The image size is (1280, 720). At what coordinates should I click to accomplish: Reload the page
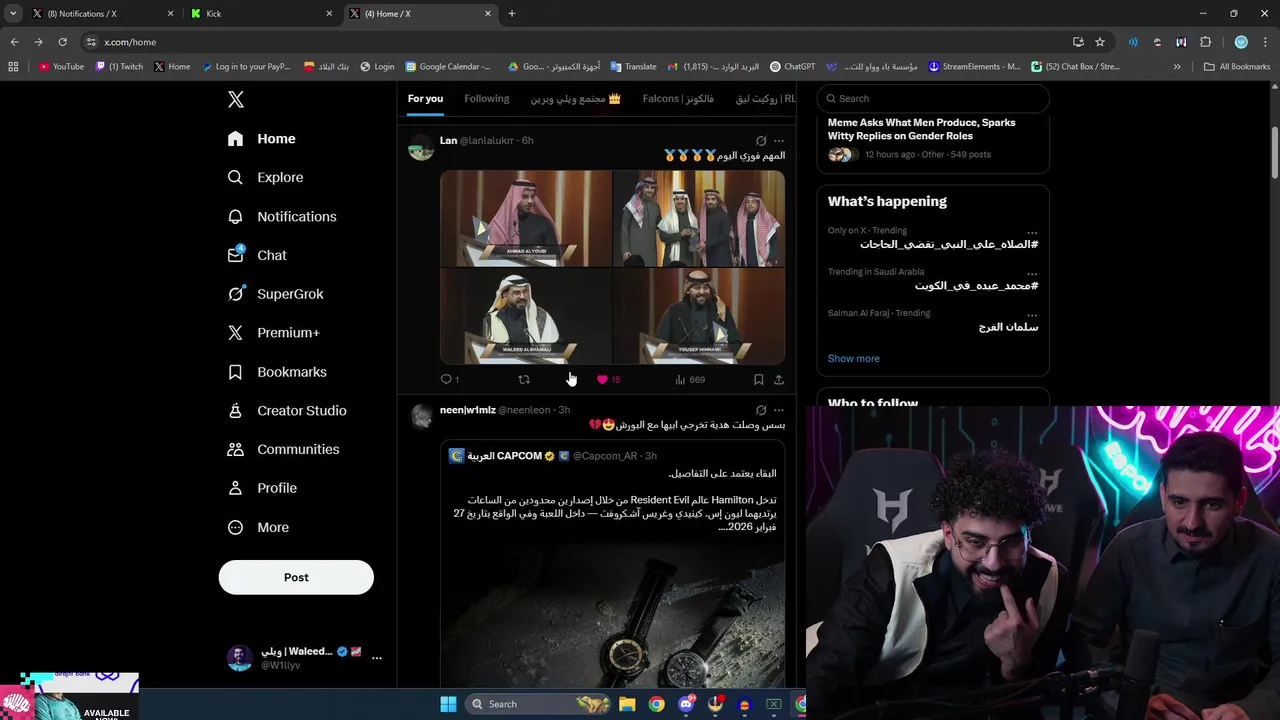point(62,42)
